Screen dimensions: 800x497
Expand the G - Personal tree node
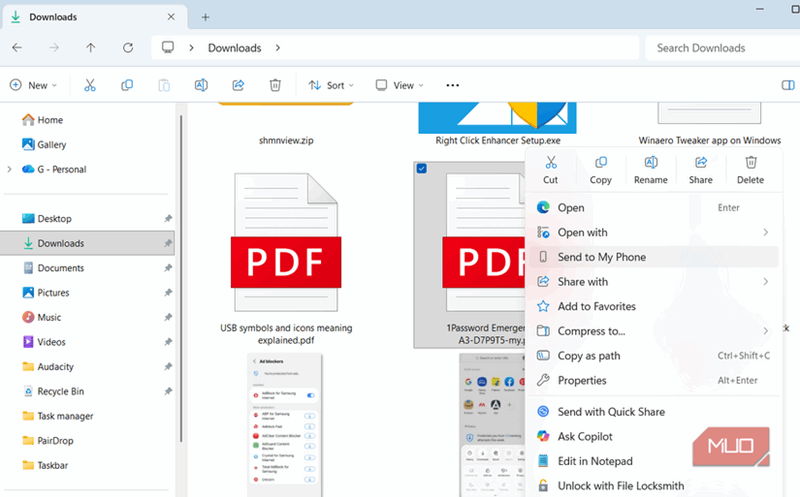[x=9, y=170]
